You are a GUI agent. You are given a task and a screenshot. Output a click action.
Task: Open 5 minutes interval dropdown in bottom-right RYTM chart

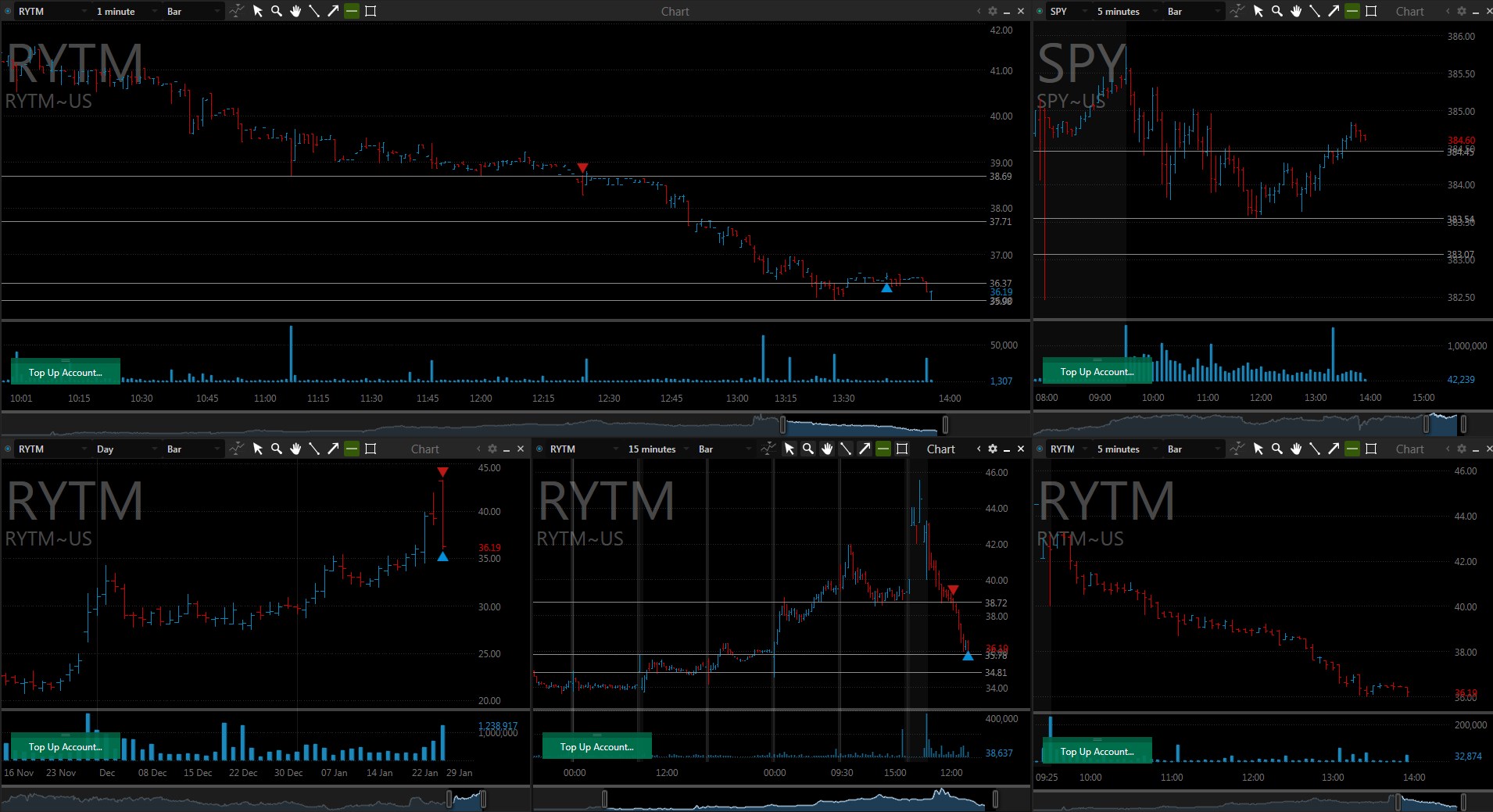[x=1126, y=449]
